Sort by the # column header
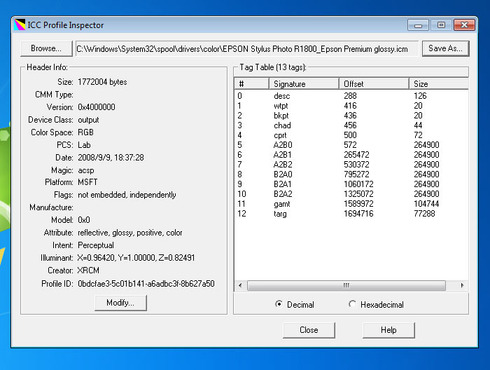 click(x=252, y=84)
